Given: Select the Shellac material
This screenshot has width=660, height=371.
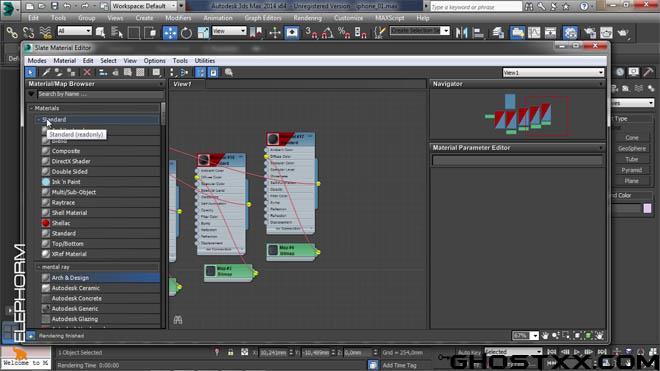Looking at the screenshot, I should point(100,223).
